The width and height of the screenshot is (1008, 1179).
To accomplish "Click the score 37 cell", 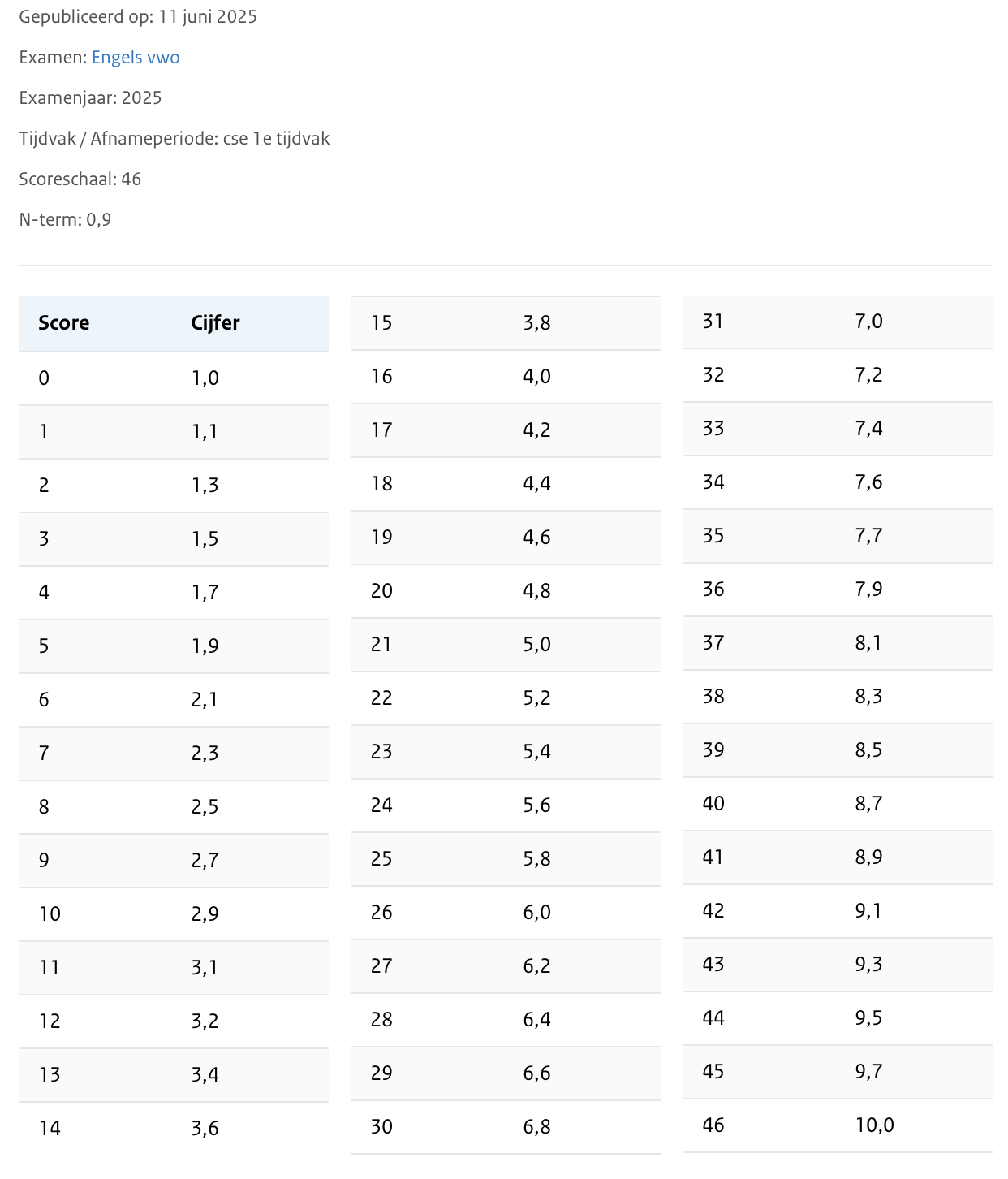I will (713, 643).
